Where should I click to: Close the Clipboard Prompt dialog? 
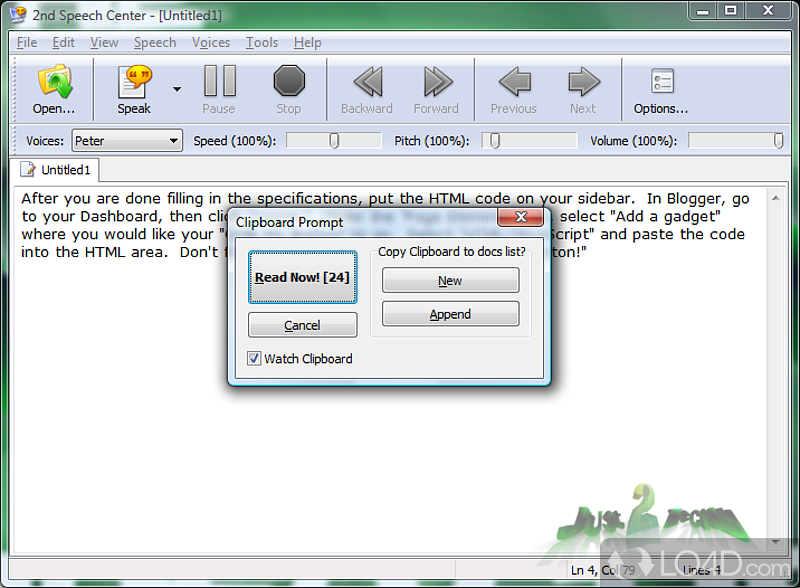(x=520, y=217)
